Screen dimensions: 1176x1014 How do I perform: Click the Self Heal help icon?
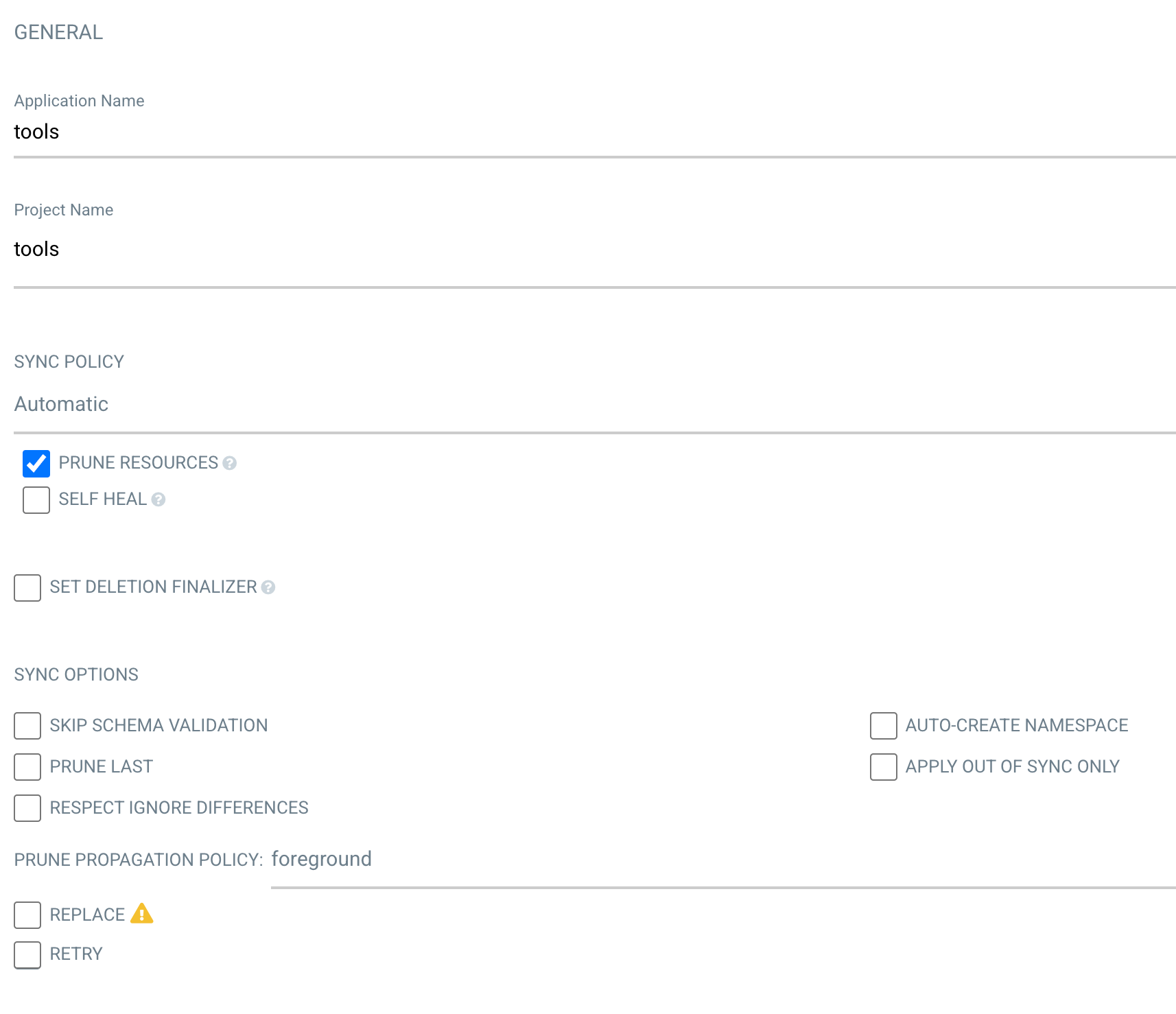coord(158,499)
